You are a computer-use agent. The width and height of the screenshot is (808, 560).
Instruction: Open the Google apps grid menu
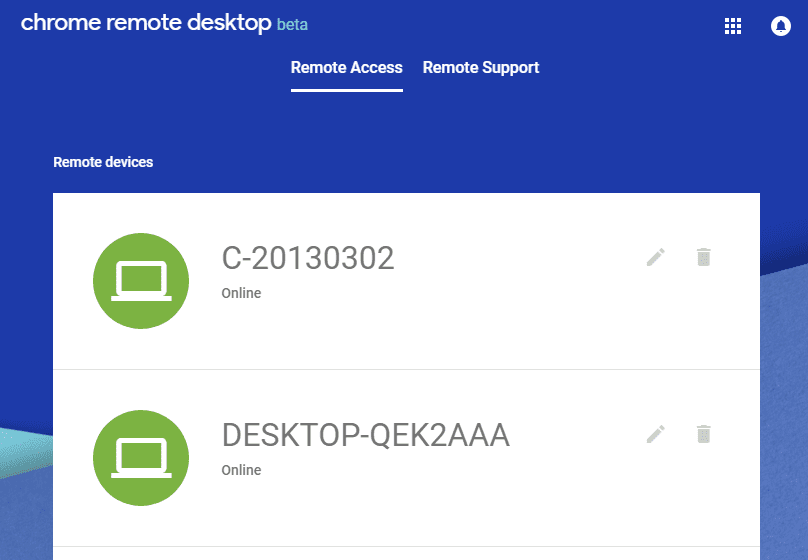pyautogui.click(x=733, y=27)
